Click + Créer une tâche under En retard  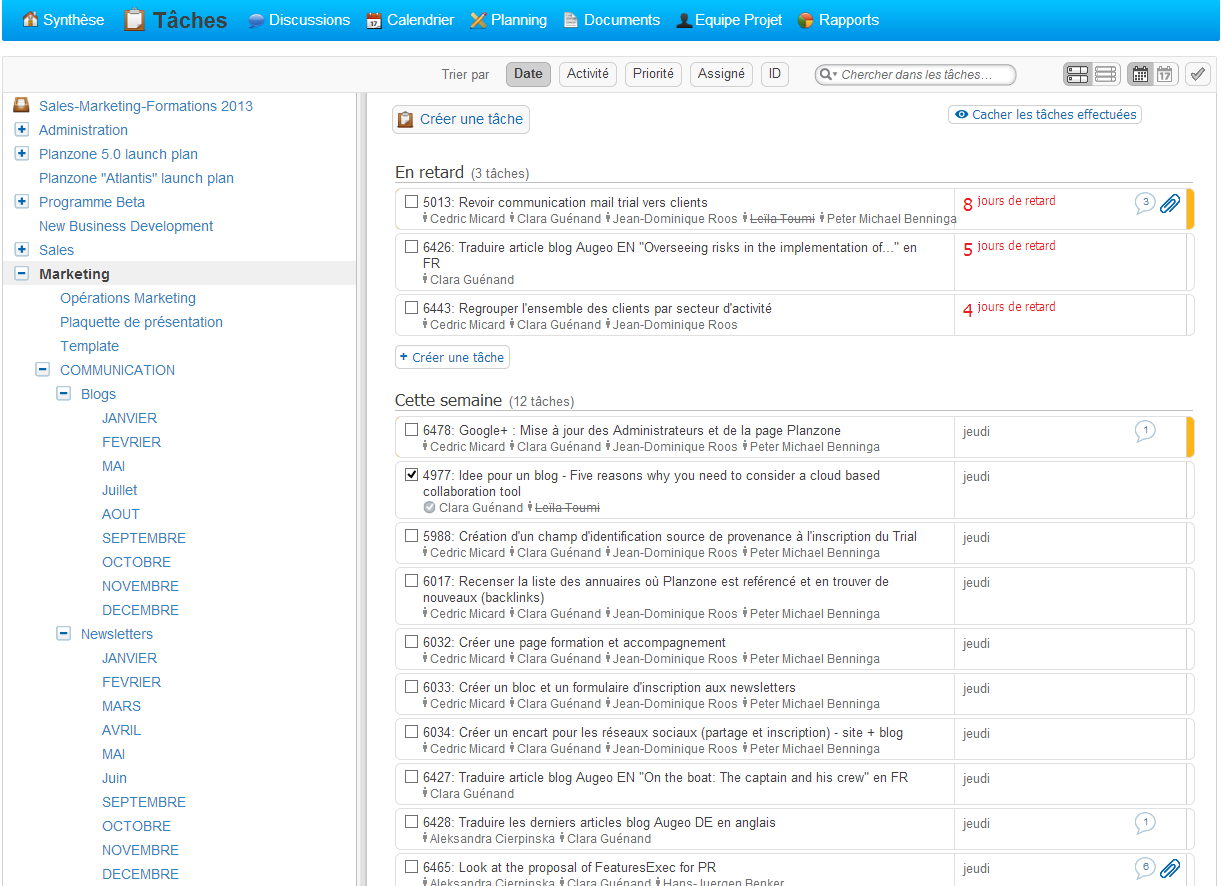point(453,357)
